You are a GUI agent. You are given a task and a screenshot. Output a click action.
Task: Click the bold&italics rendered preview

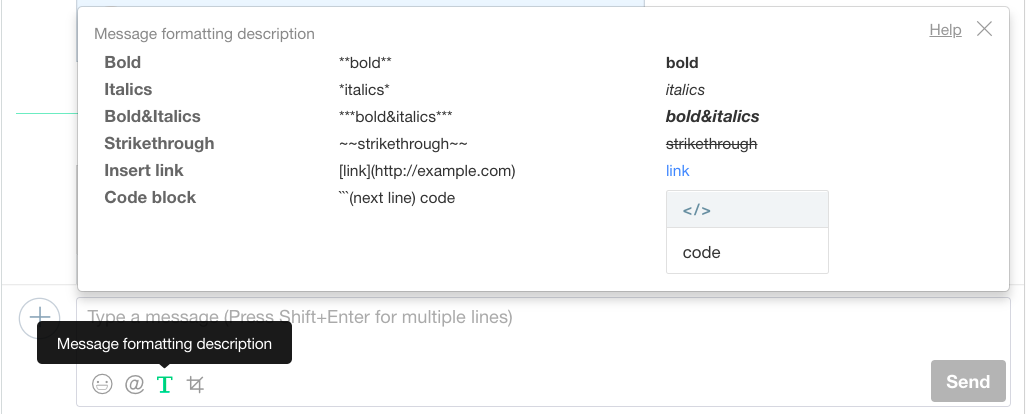[712, 117]
